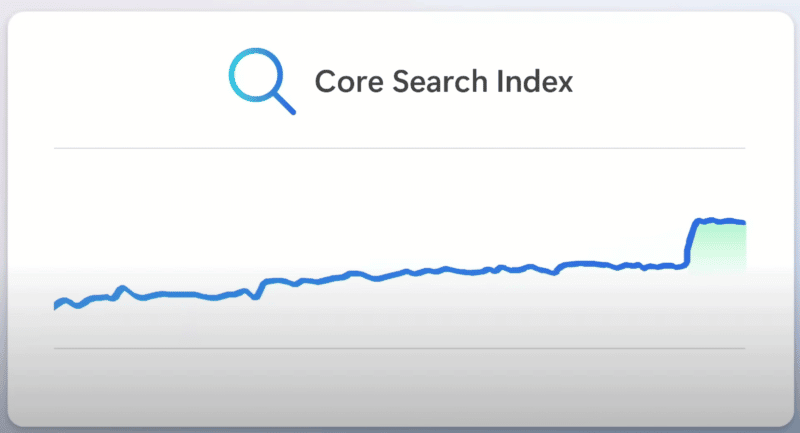Click the lower horizontal gridline of the chart
This screenshot has height=433, width=800.
point(400,349)
